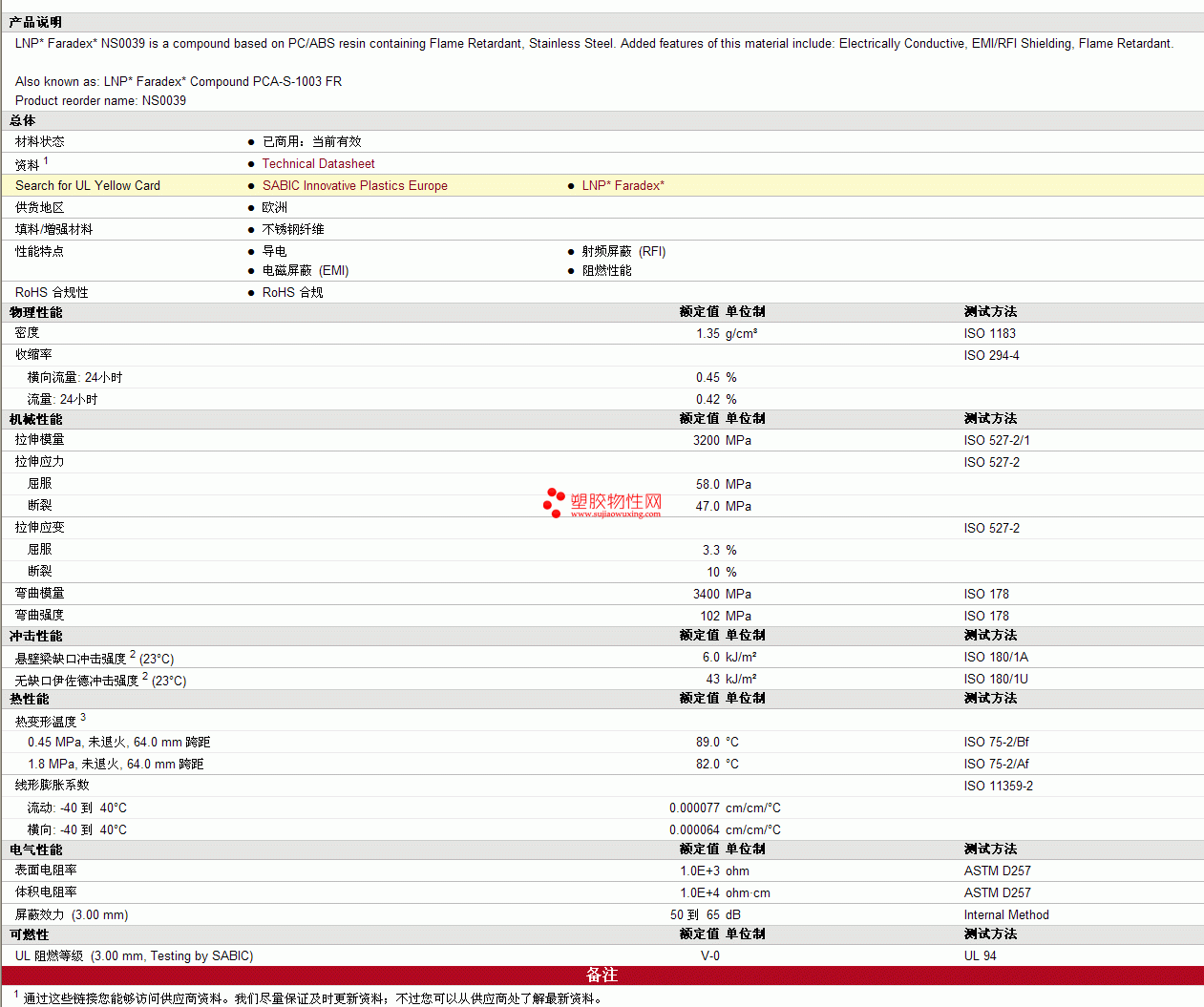Select the V-0 flame rating value

point(710,956)
